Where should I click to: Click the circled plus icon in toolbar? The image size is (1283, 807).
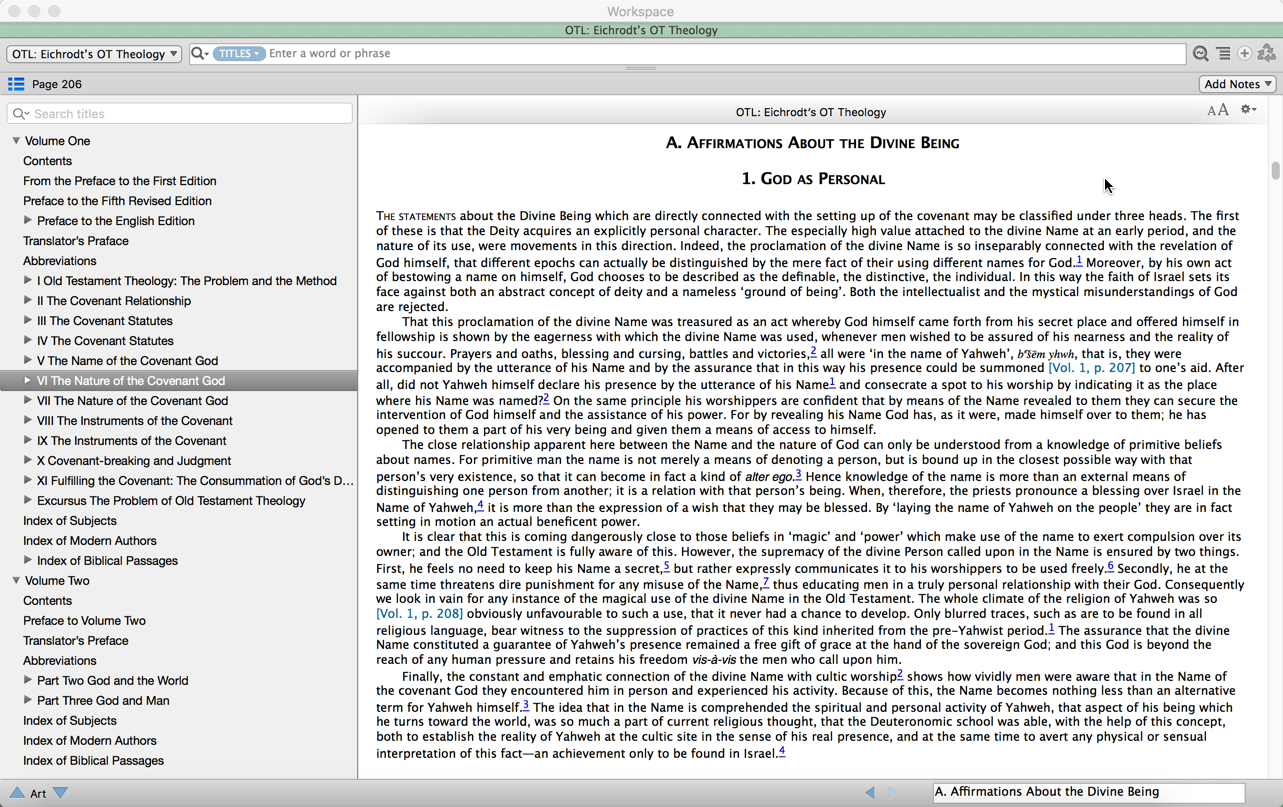click(x=1245, y=54)
